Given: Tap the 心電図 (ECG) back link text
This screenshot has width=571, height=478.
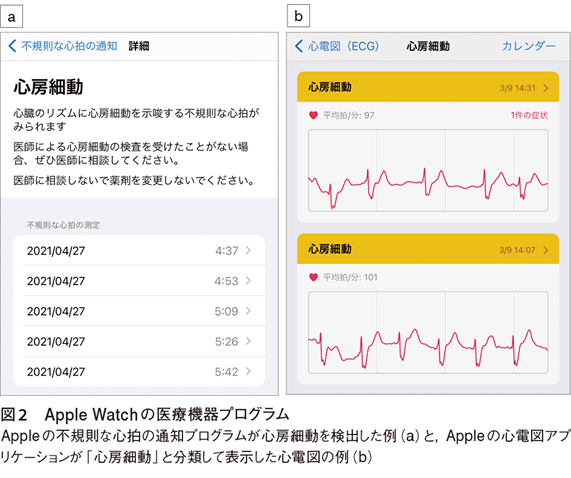Looking at the screenshot, I should (343, 46).
